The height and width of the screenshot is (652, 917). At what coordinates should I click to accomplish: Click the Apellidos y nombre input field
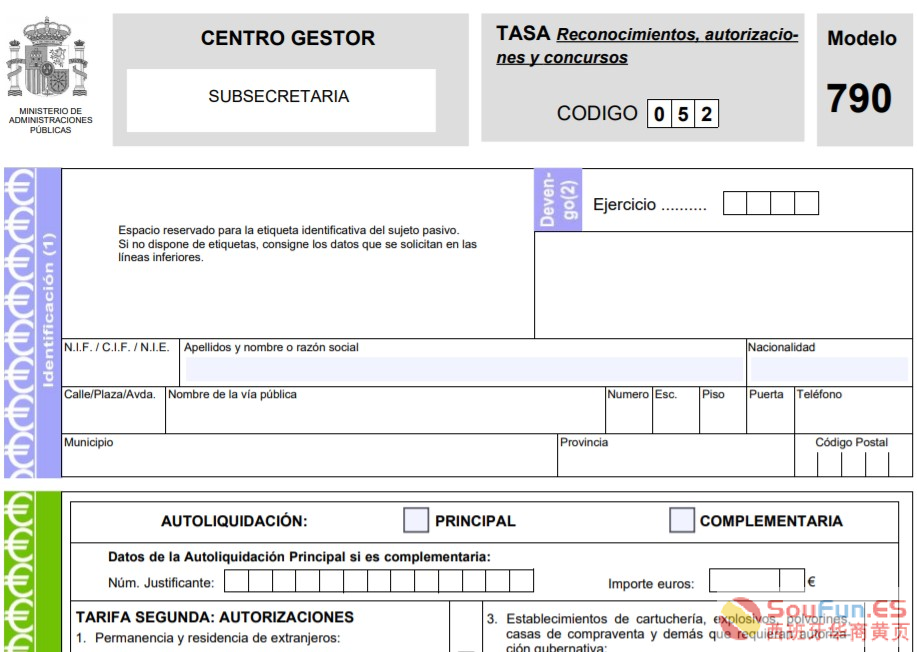point(464,370)
